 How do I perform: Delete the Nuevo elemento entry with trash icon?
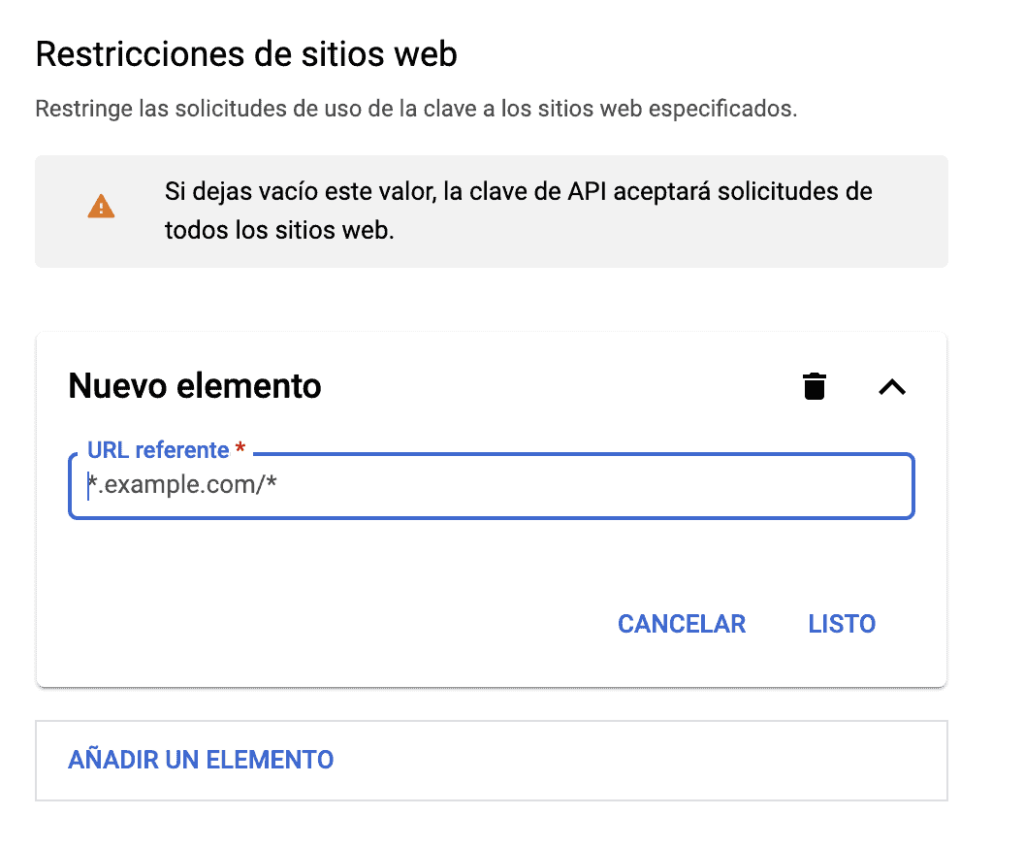pyautogui.click(x=815, y=386)
